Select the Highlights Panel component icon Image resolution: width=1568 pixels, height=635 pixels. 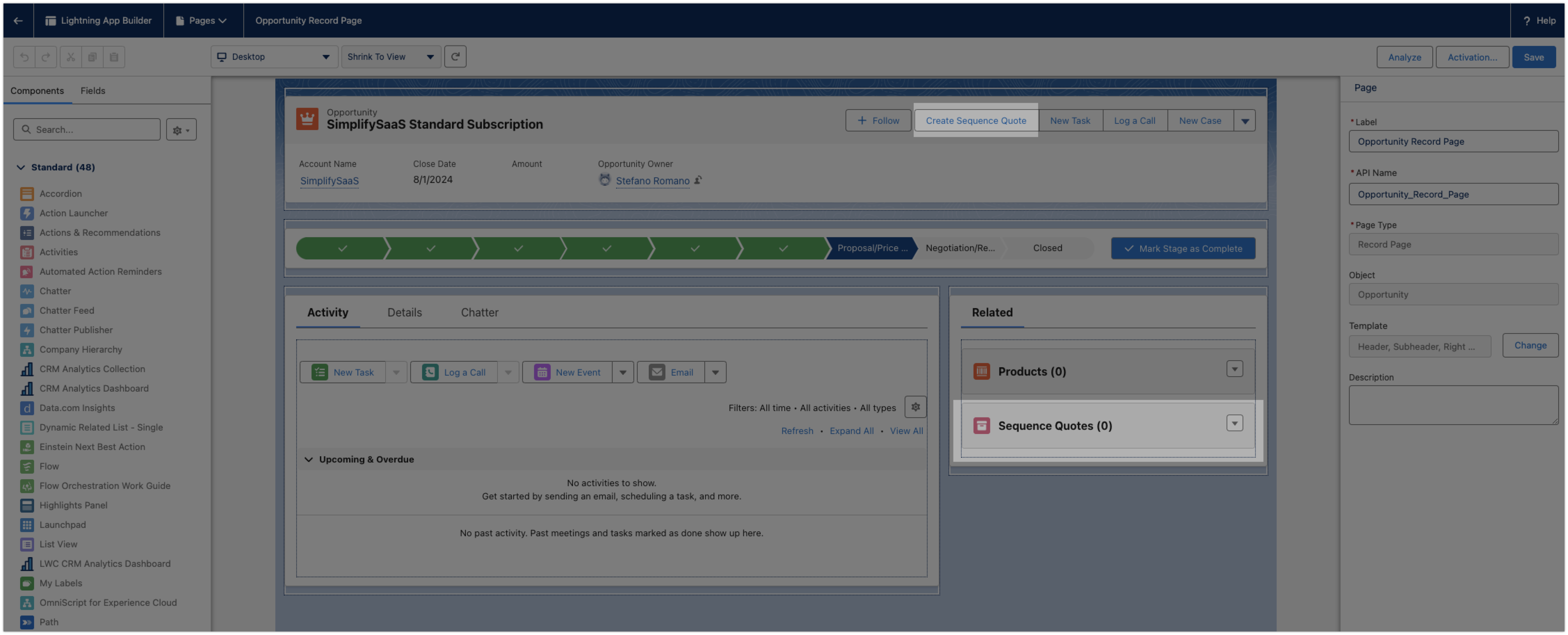[x=27, y=505]
